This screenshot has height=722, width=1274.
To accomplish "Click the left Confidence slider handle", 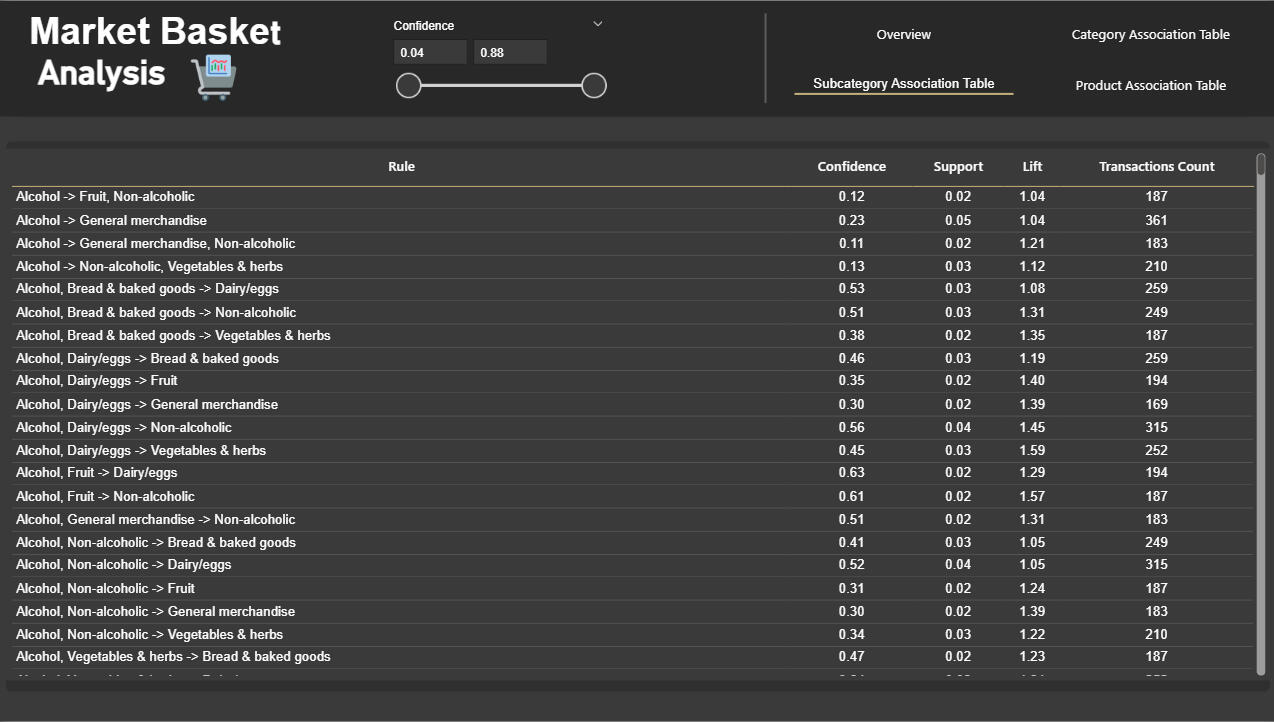I will point(408,86).
